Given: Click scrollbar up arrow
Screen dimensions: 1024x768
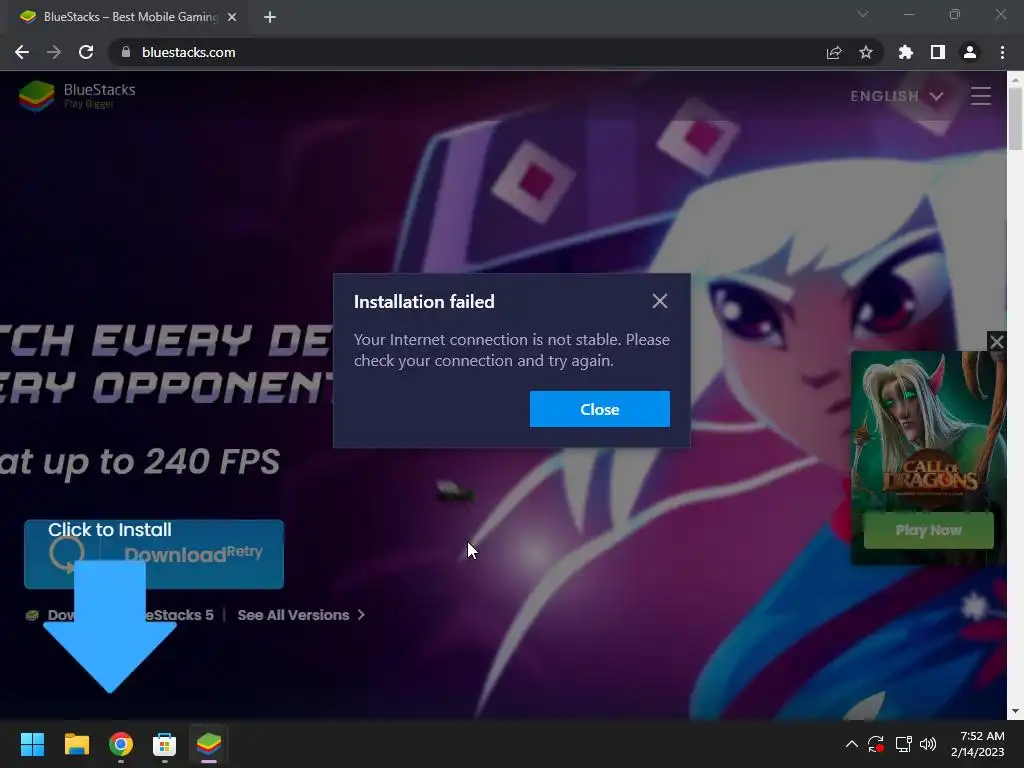Looking at the screenshot, I should 1015,79.
